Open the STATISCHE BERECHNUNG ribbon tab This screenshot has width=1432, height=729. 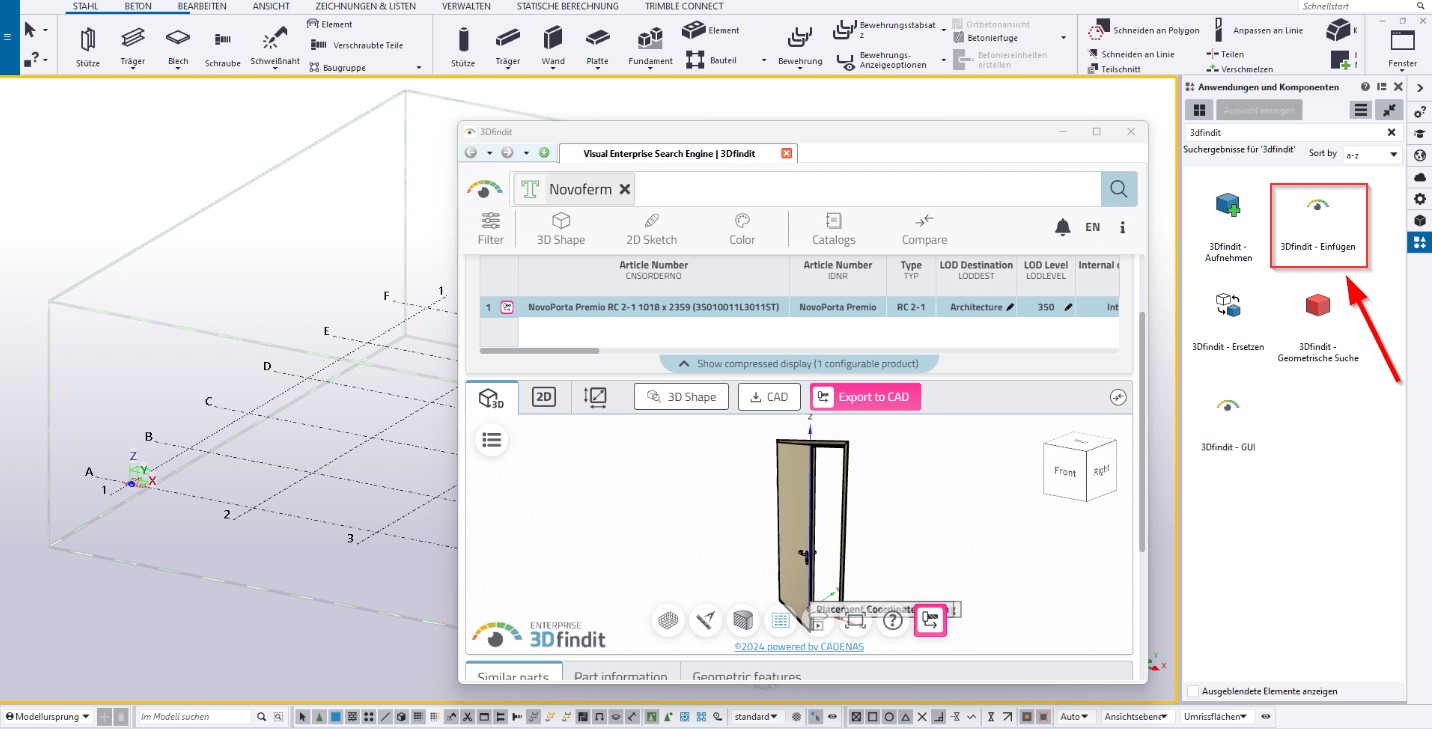[568, 6]
